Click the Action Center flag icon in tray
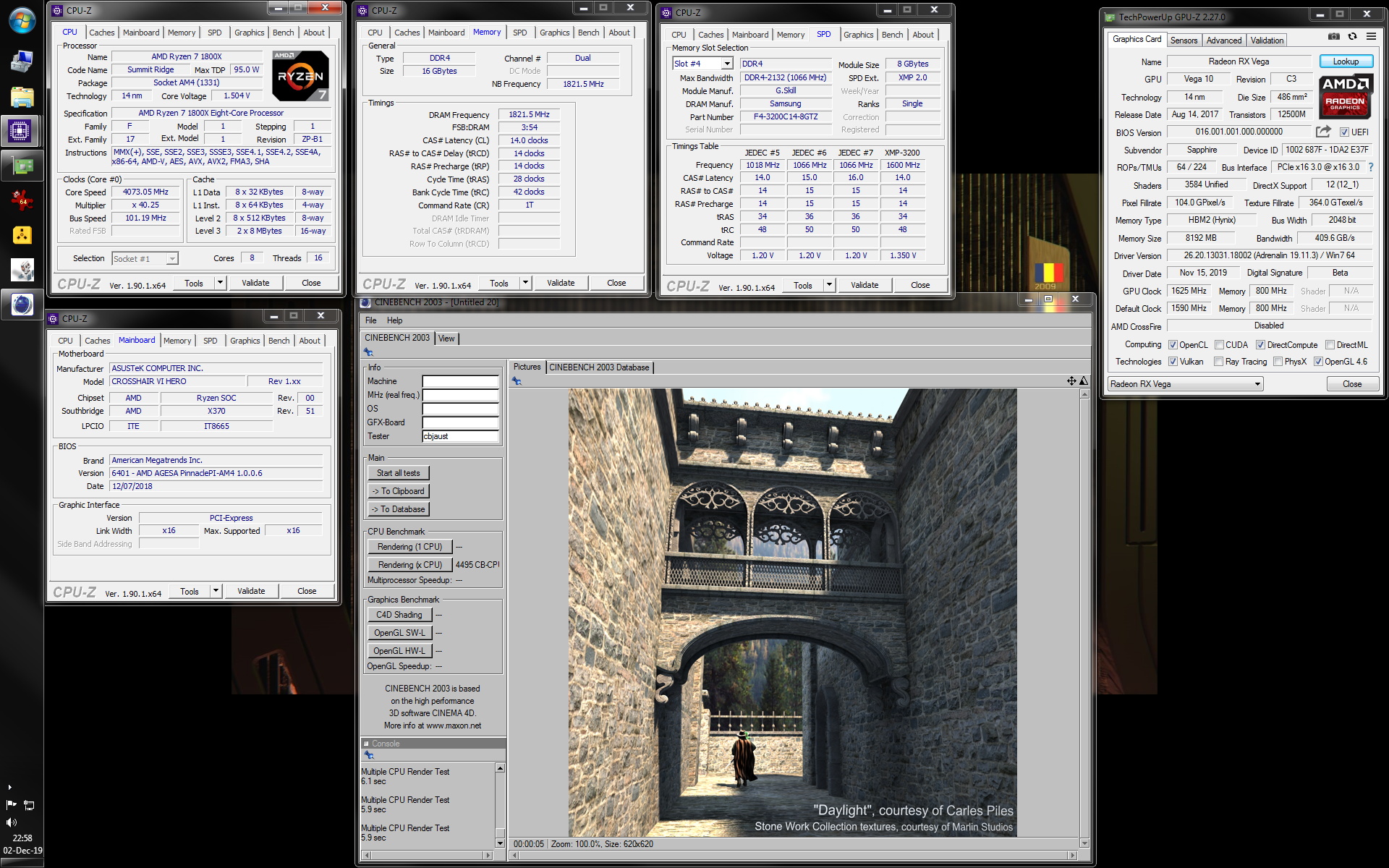 [x=11, y=805]
